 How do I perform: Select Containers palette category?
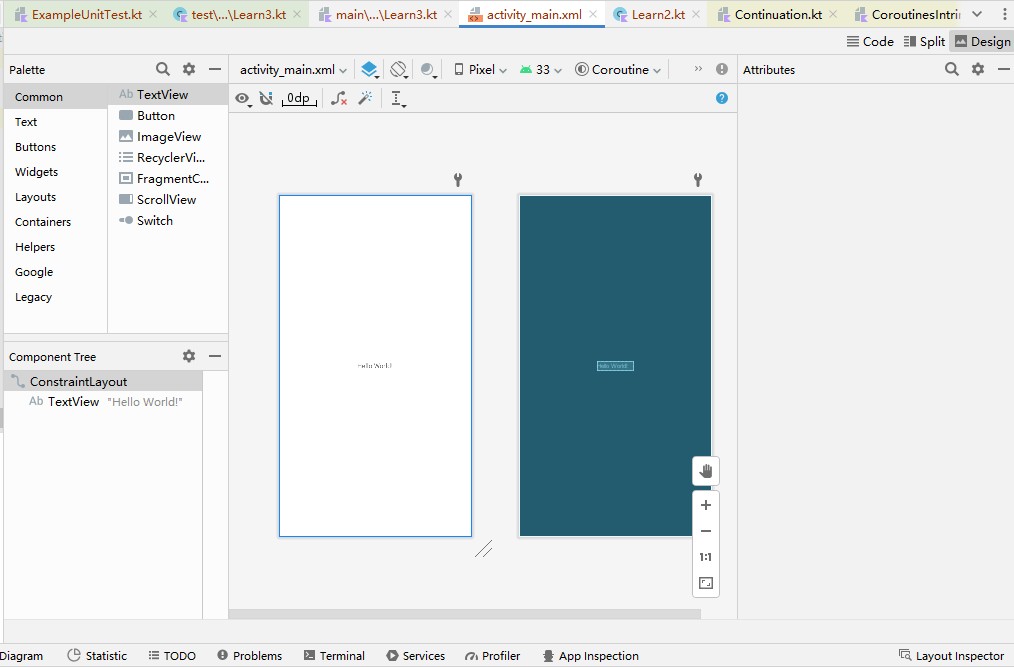pos(56,222)
